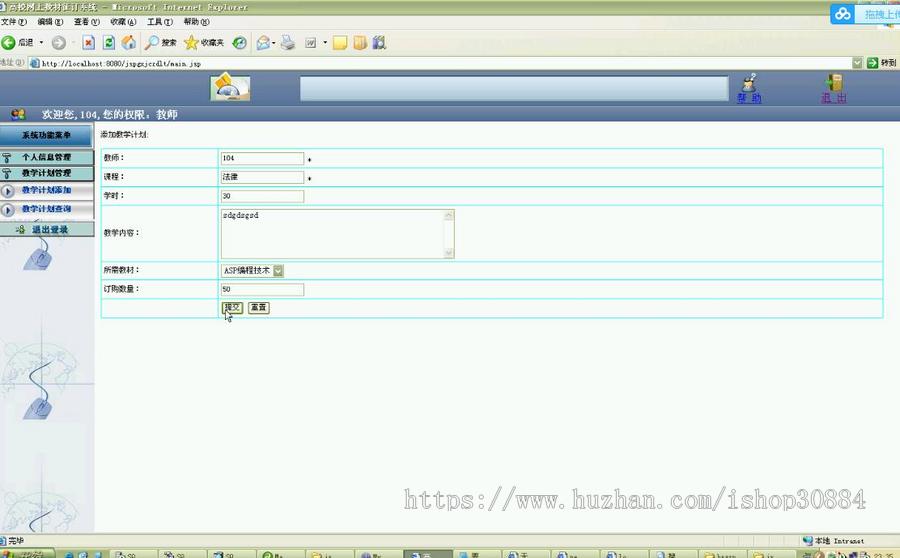Open the 帮助(H) menu

coord(196,22)
